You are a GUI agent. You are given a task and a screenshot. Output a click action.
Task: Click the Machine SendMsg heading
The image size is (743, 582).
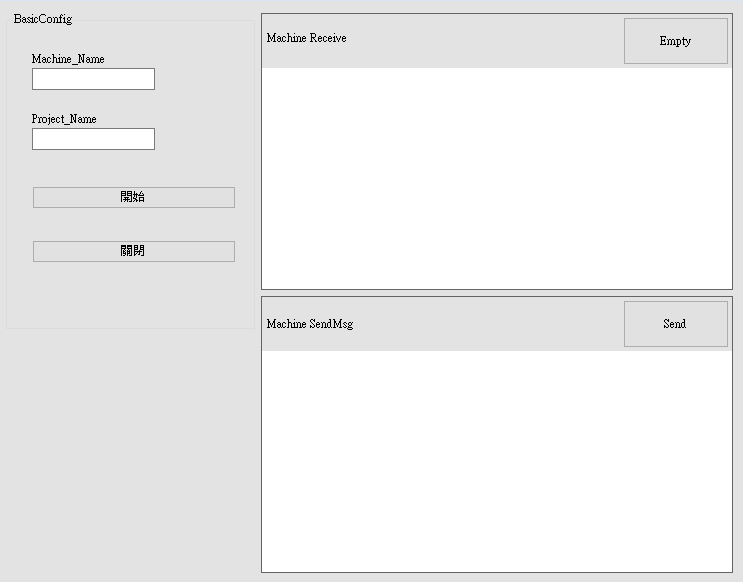[x=310, y=324]
